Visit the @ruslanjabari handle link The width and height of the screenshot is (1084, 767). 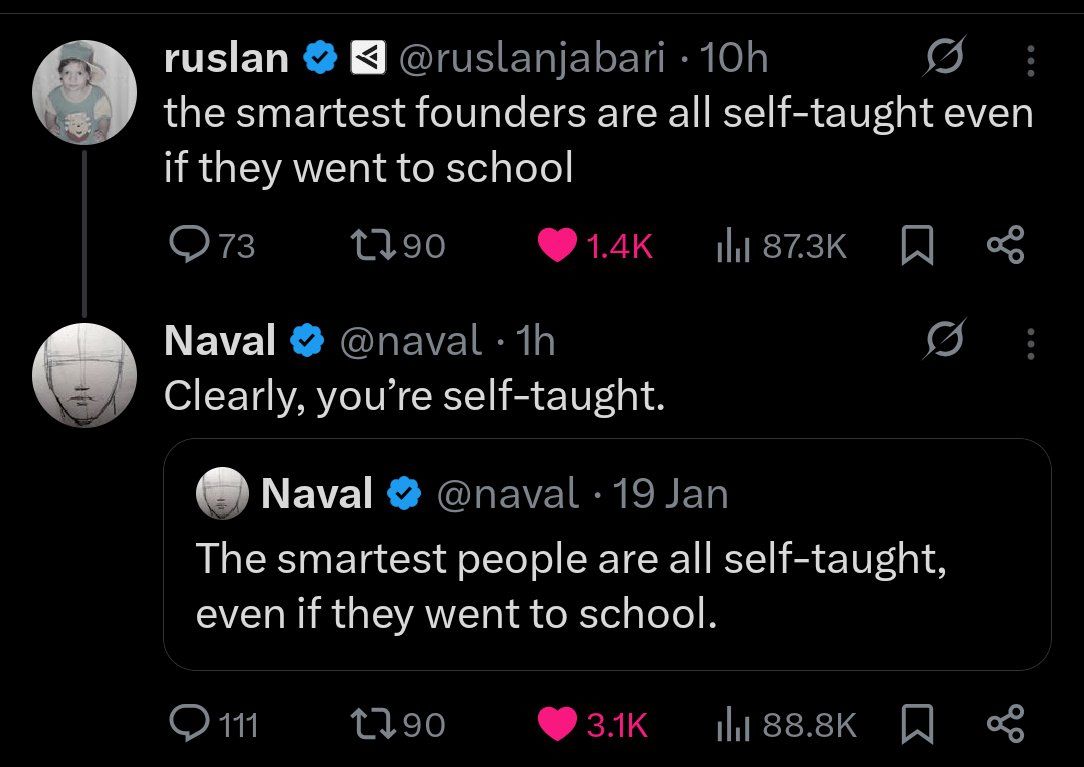pyautogui.click(x=532, y=60)
